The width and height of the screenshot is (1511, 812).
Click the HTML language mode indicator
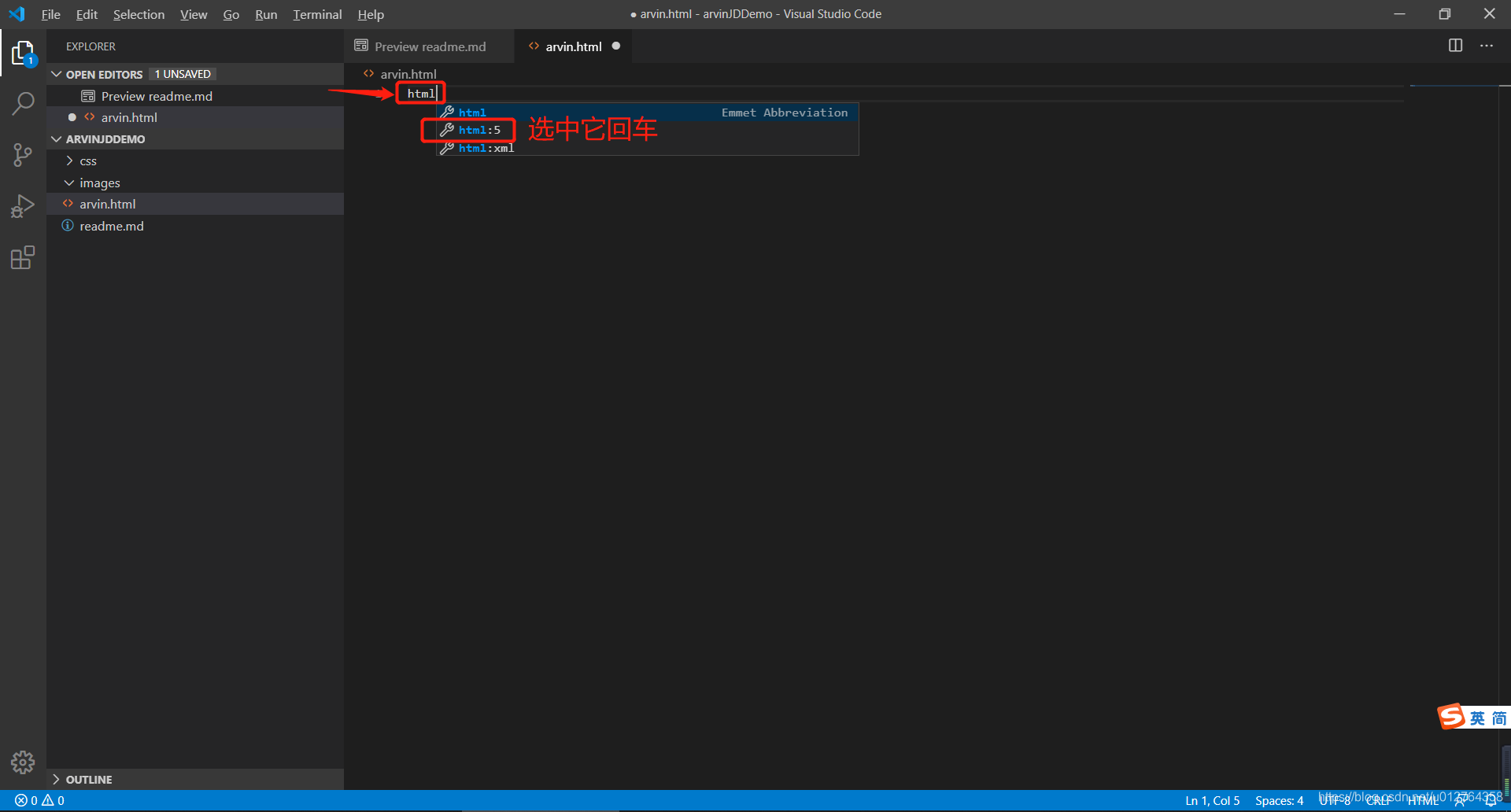1423,800
